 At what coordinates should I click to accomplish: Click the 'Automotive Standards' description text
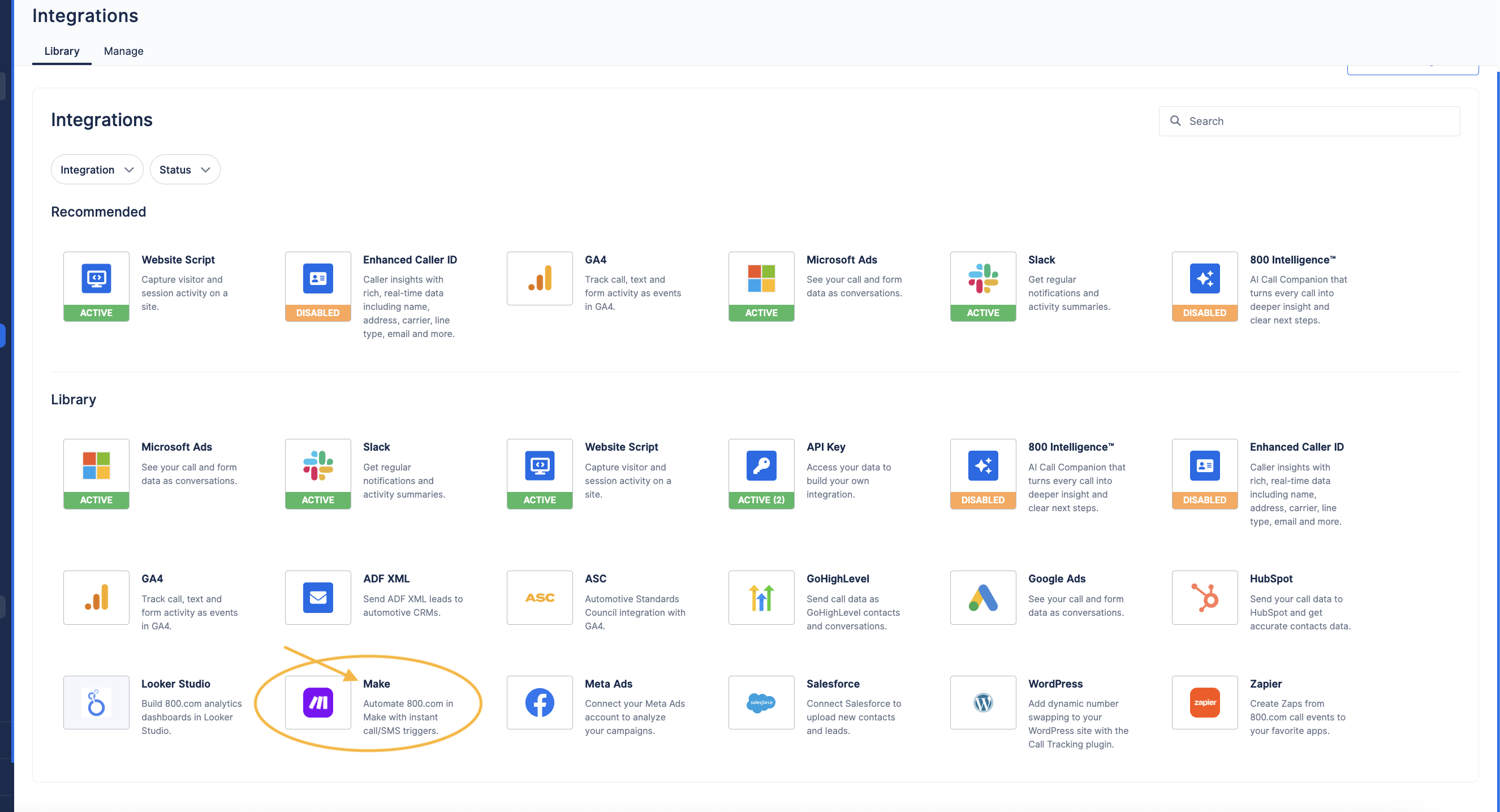(632, 599)
